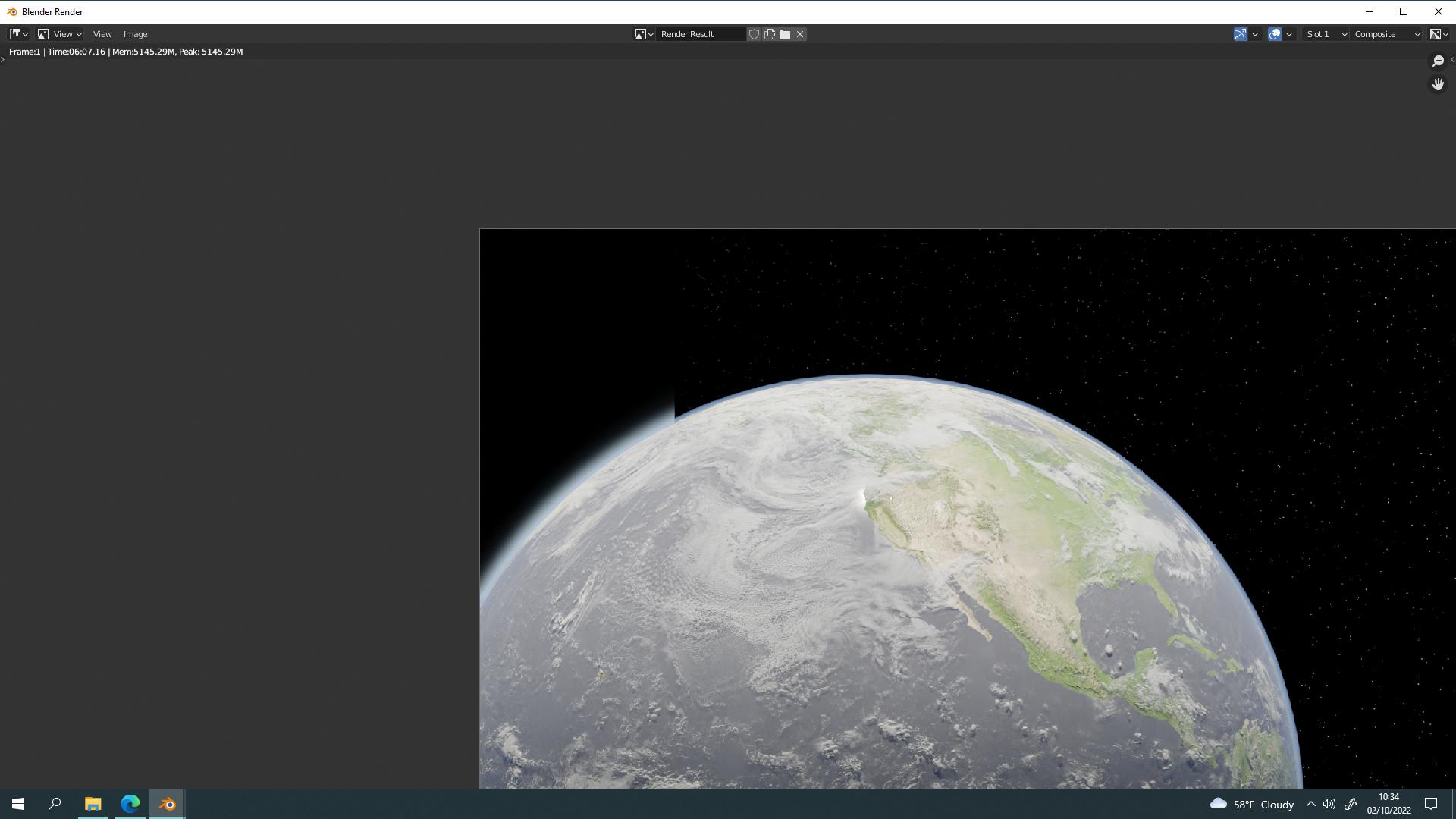Open weather widget 58°F Cloudy
The width and height of the screenshot is (1456, 819).
[1251, 804]
